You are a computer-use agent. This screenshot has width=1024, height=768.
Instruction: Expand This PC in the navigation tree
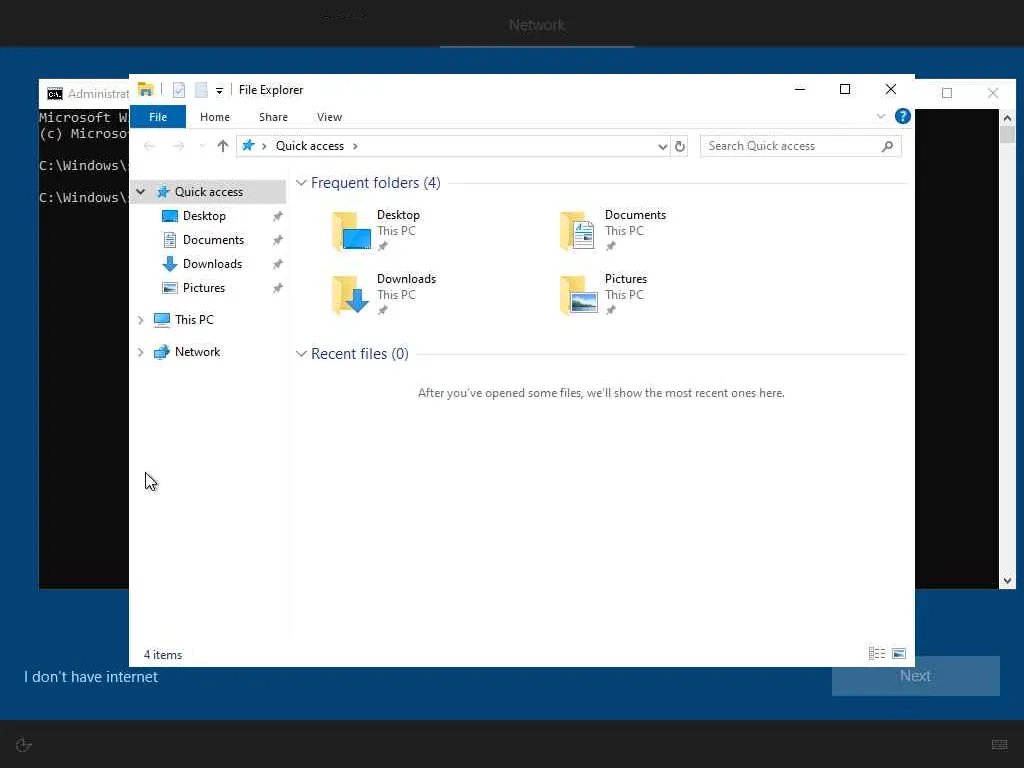(x=140, y=320)
